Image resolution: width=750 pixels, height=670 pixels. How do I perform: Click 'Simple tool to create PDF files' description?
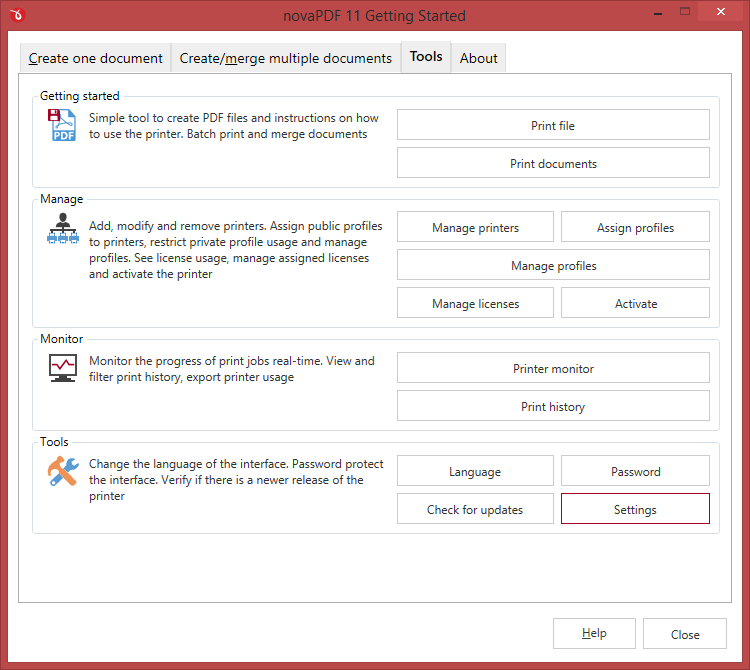coord(233,126)
